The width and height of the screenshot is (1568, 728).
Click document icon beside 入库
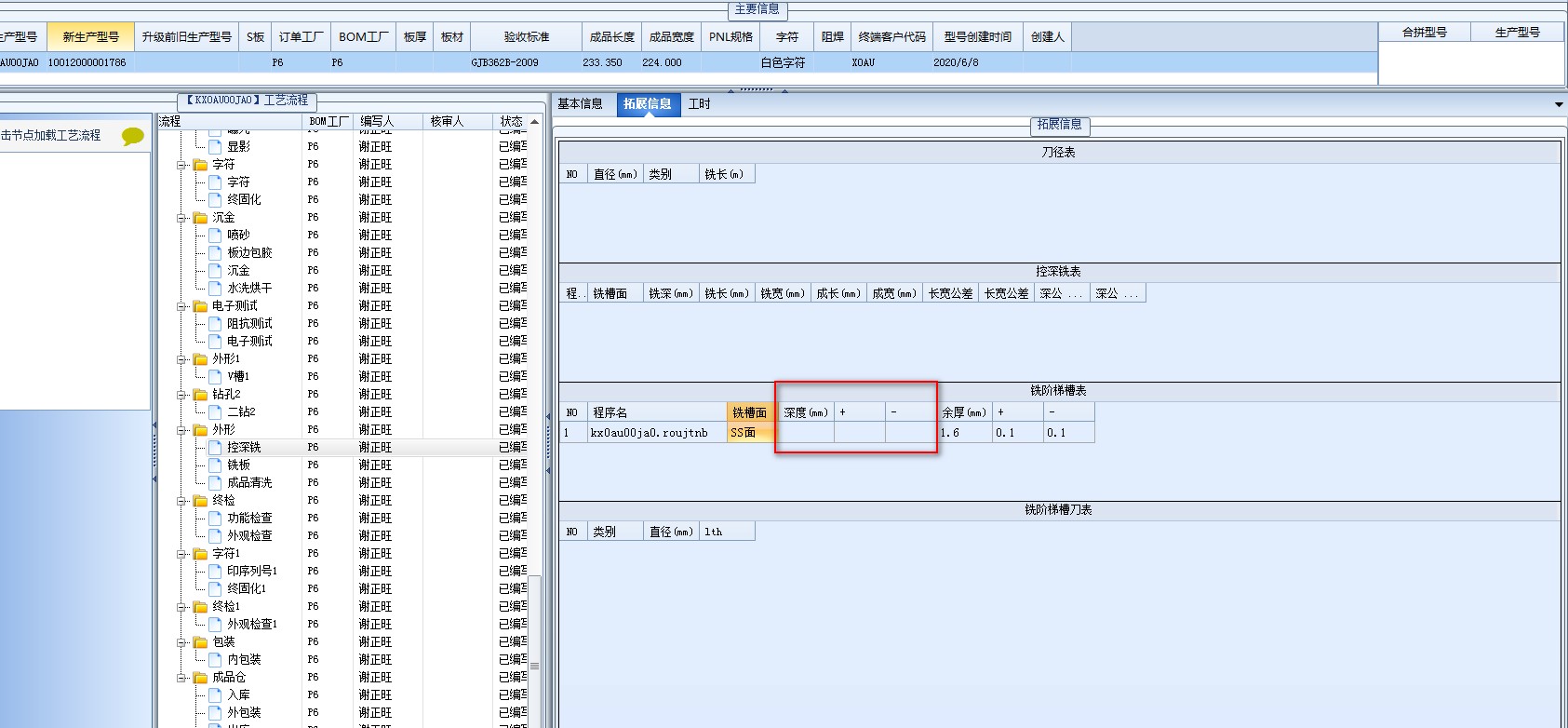point(215,694)
